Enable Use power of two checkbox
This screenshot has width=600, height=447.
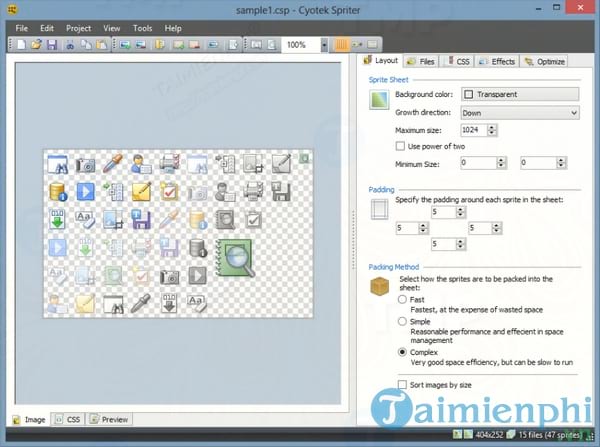pos(401,146)
